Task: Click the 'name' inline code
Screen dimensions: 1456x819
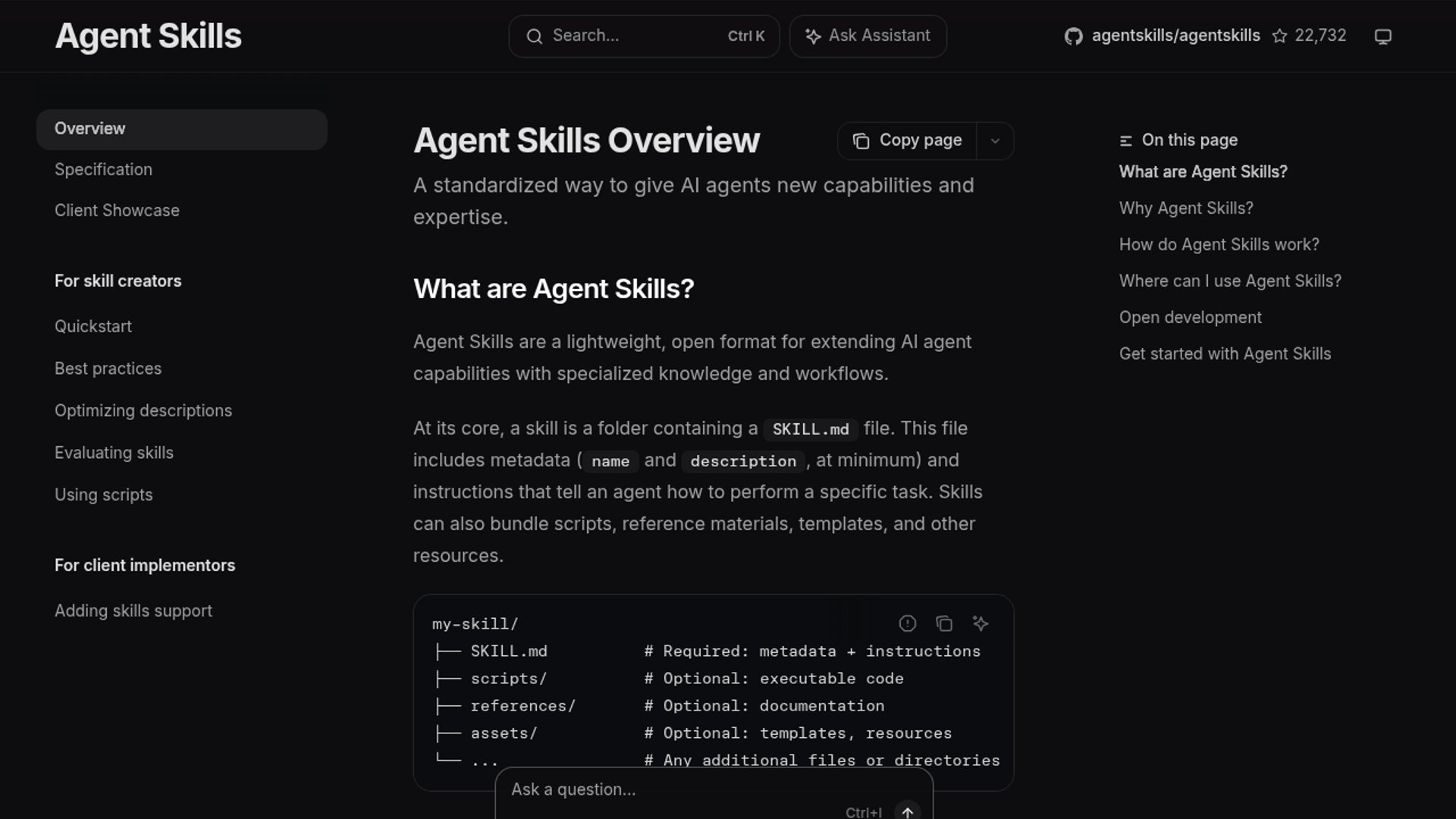Action: 610,461
